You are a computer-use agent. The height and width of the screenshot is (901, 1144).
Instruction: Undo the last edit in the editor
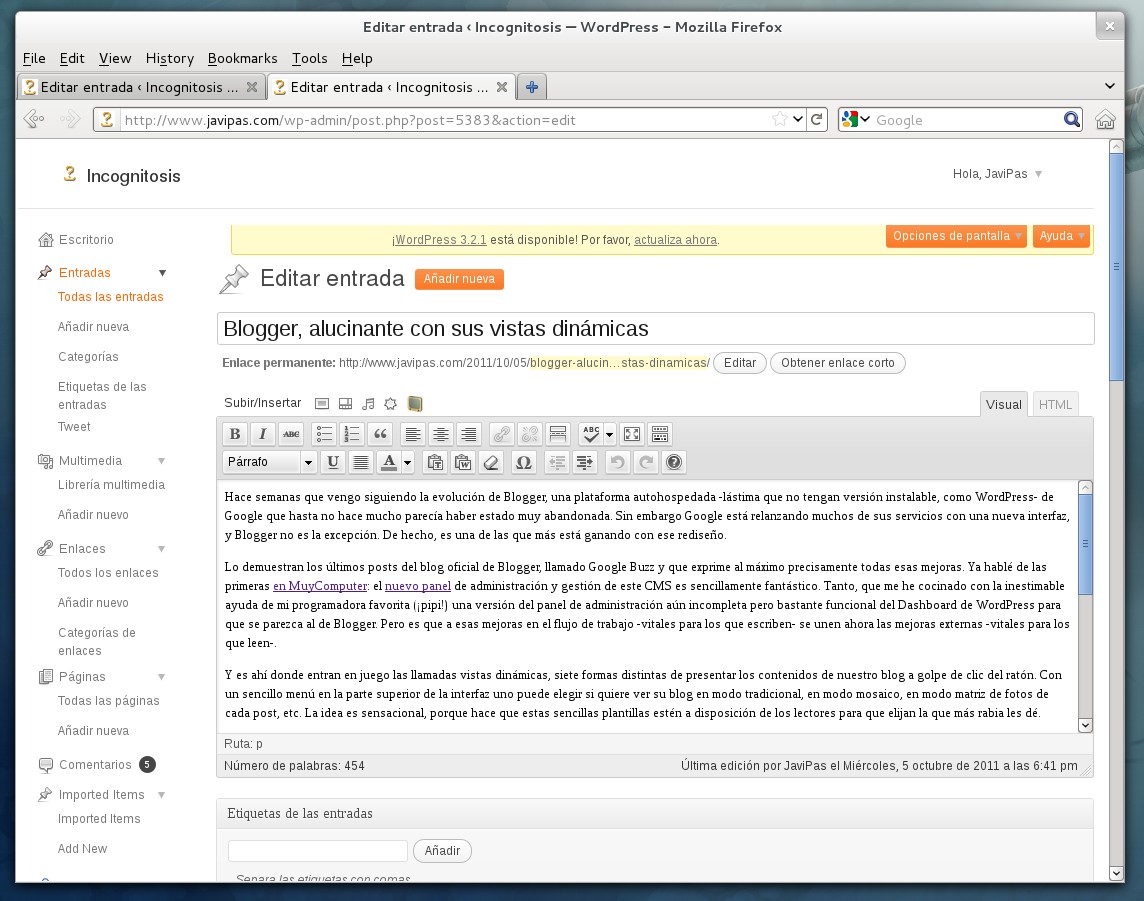tap(617, 462)
